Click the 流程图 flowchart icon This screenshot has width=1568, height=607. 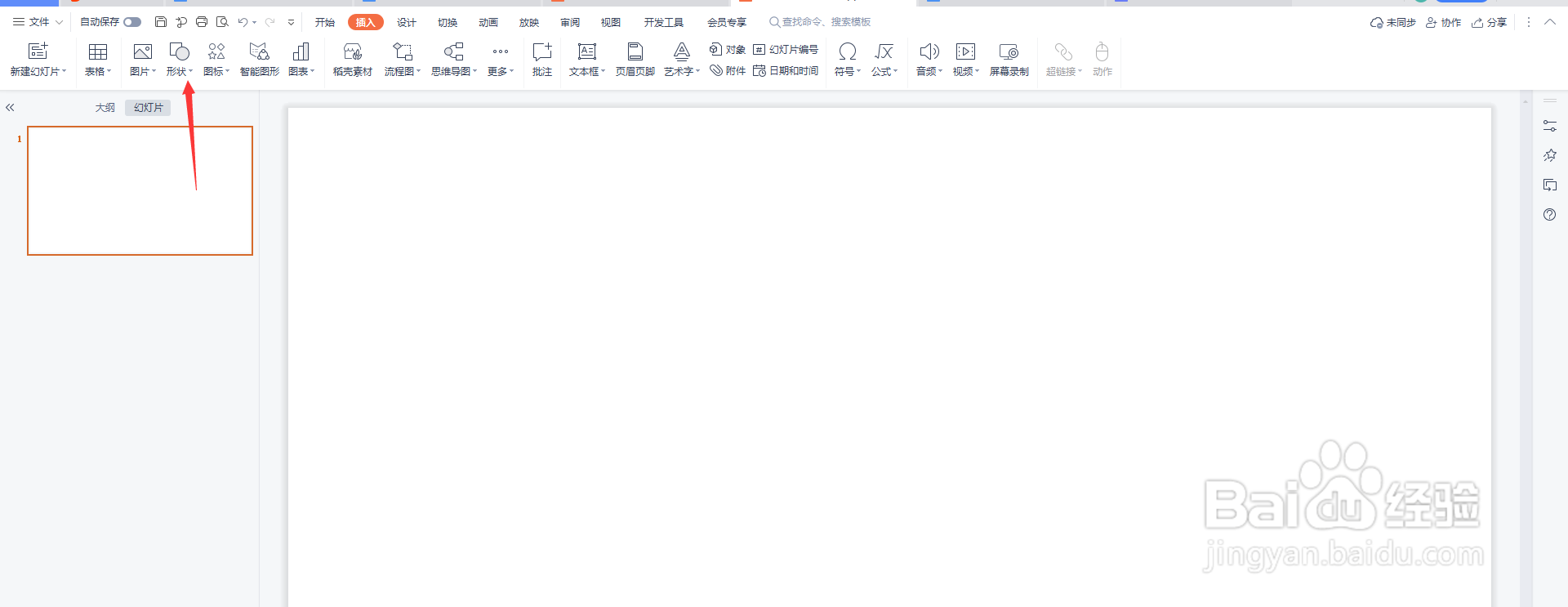[x=403, y=51]
